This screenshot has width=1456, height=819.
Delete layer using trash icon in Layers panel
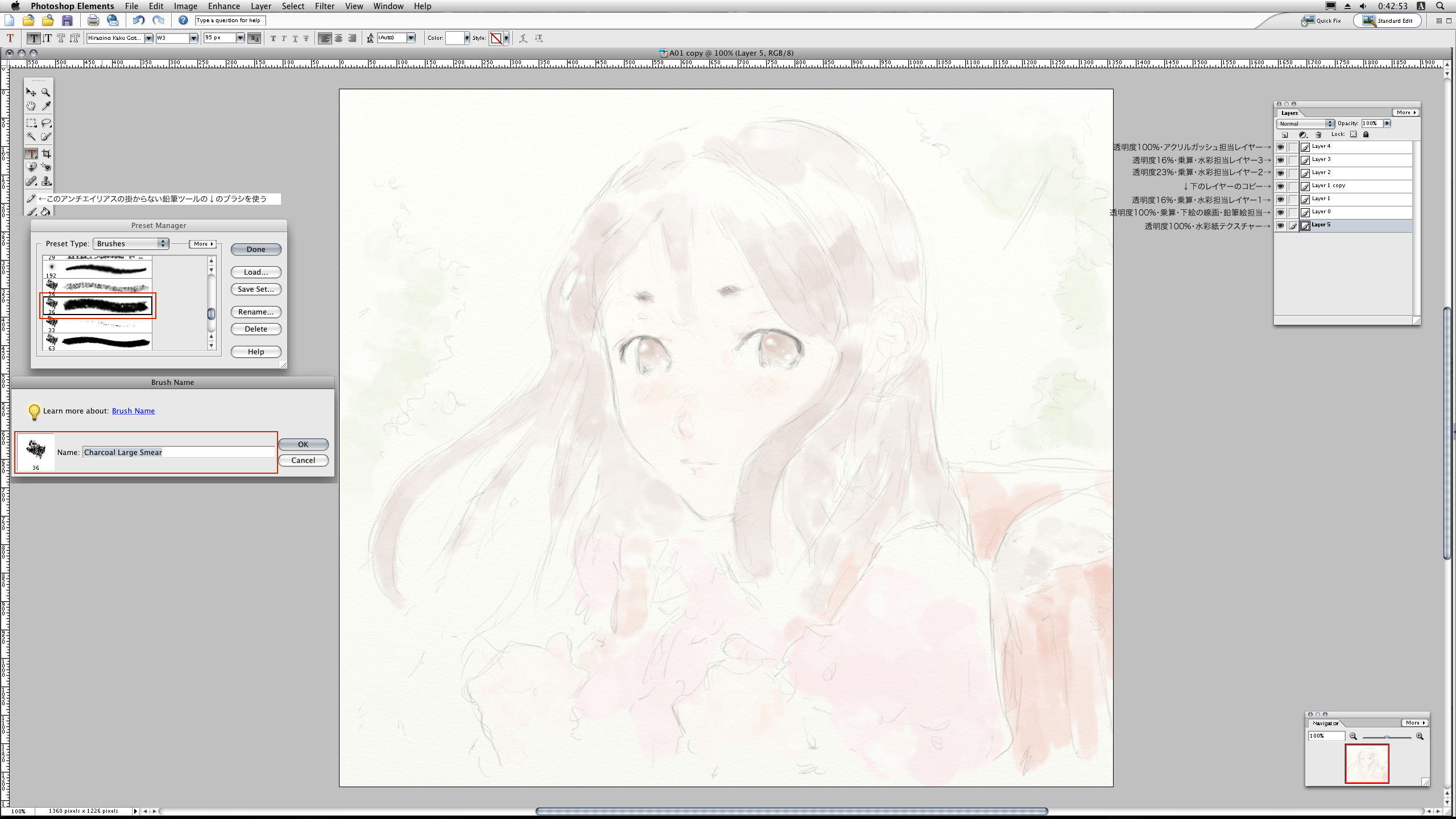(1318, 135)
